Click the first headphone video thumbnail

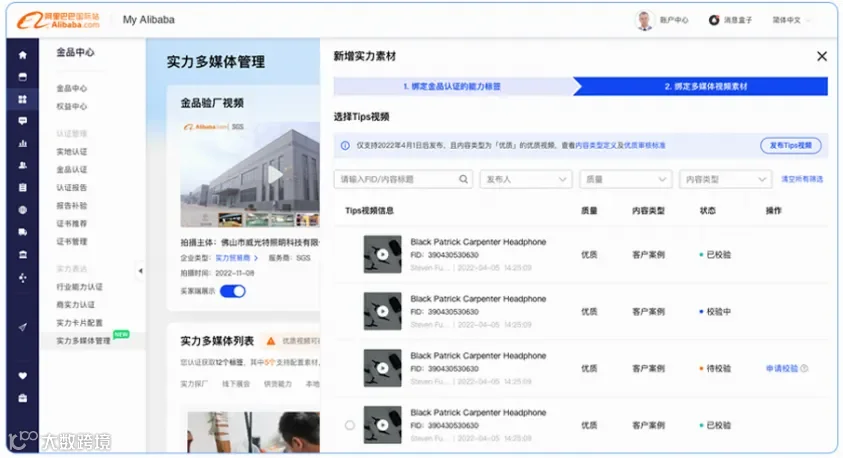382,254
